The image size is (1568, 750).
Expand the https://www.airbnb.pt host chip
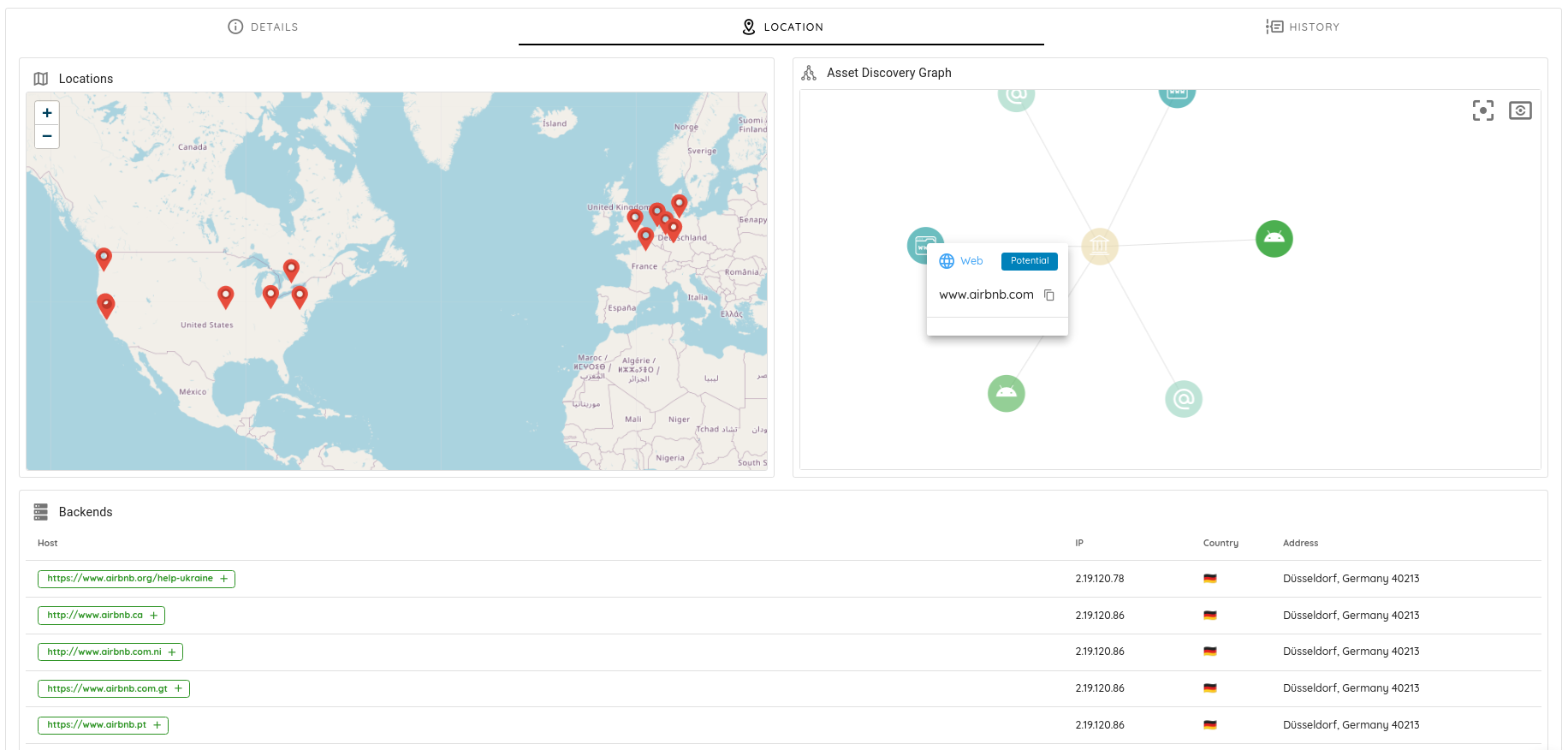pyautogui.click(x=157, y=725)
